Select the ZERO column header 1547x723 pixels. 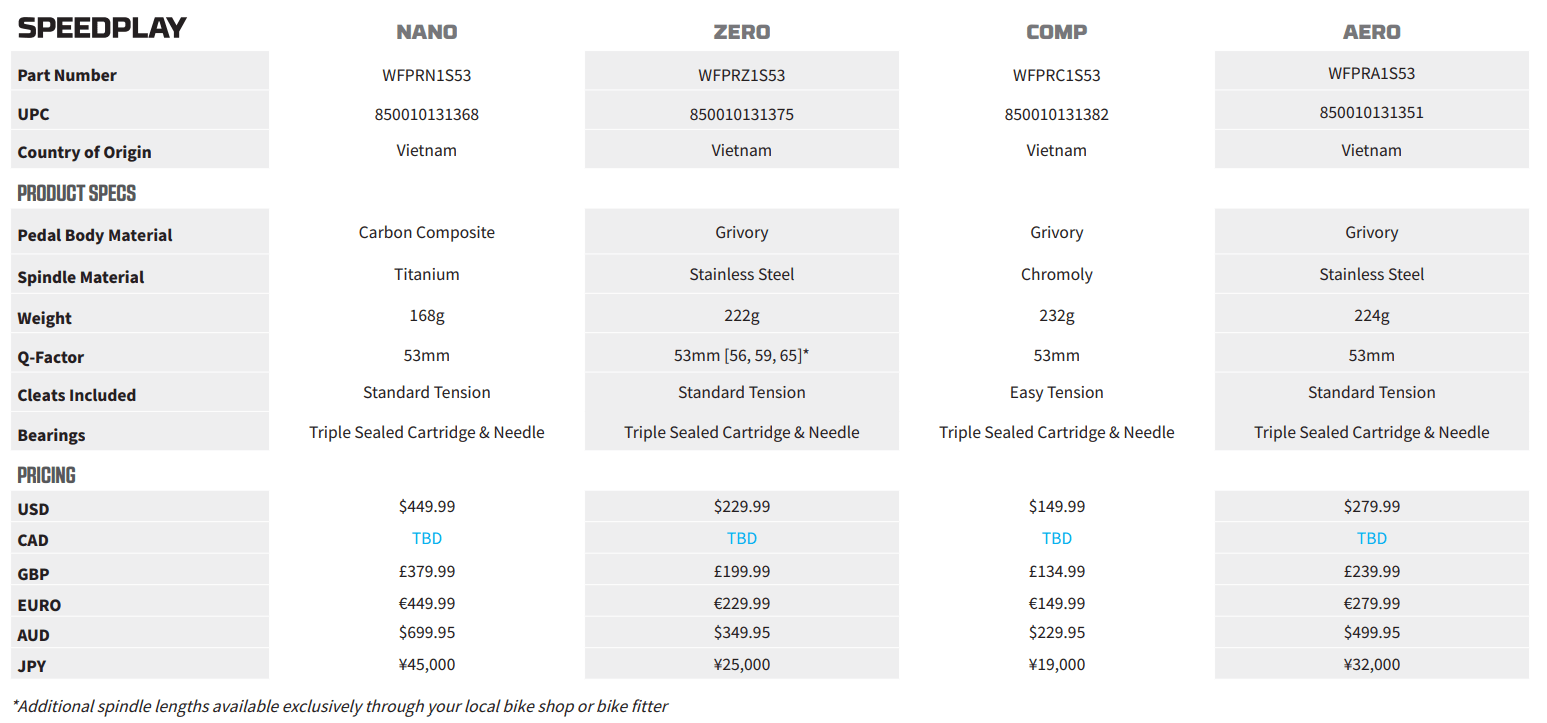pyautogui.click(x=742, y=32)
